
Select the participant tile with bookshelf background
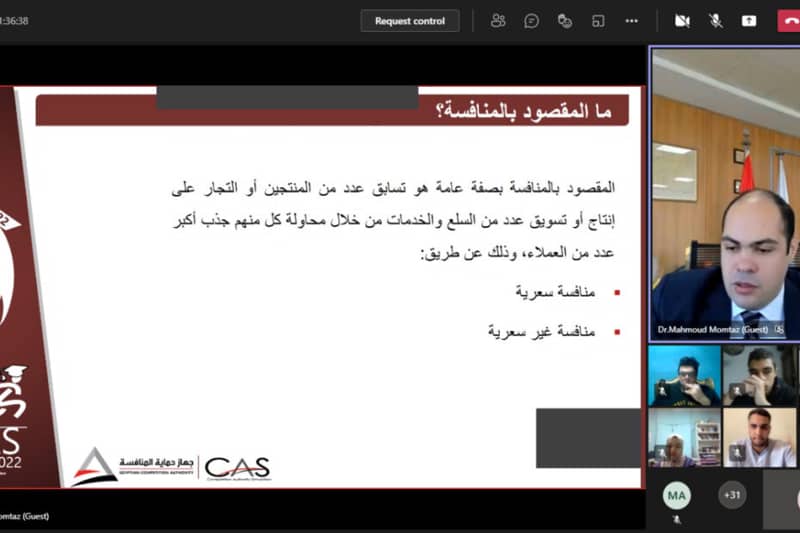pyautogui.click(x=684, y=437)
